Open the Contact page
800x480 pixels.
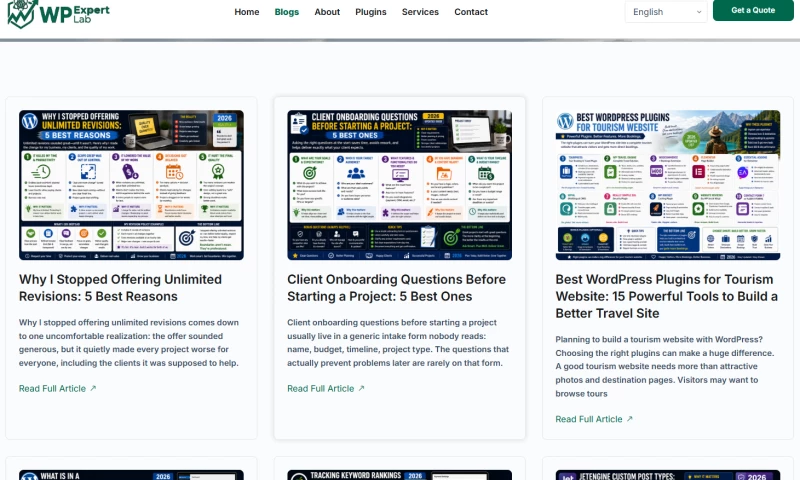tap(471, 12)
